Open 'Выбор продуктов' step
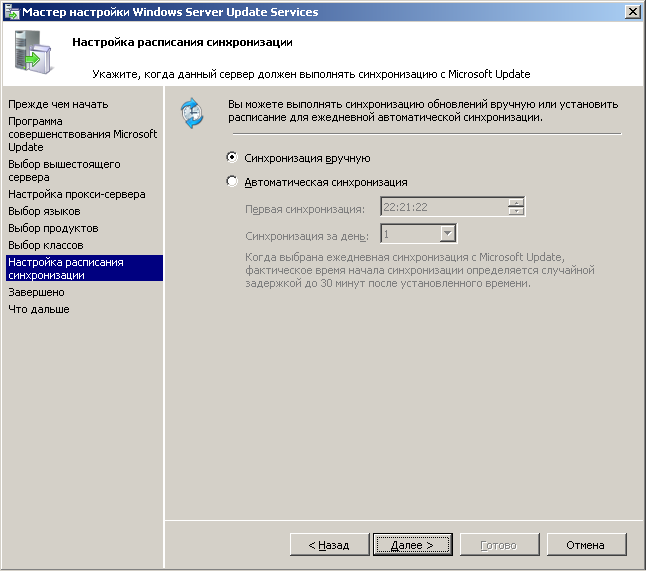This screenshot has width=646, height=571. click(53, 228)
